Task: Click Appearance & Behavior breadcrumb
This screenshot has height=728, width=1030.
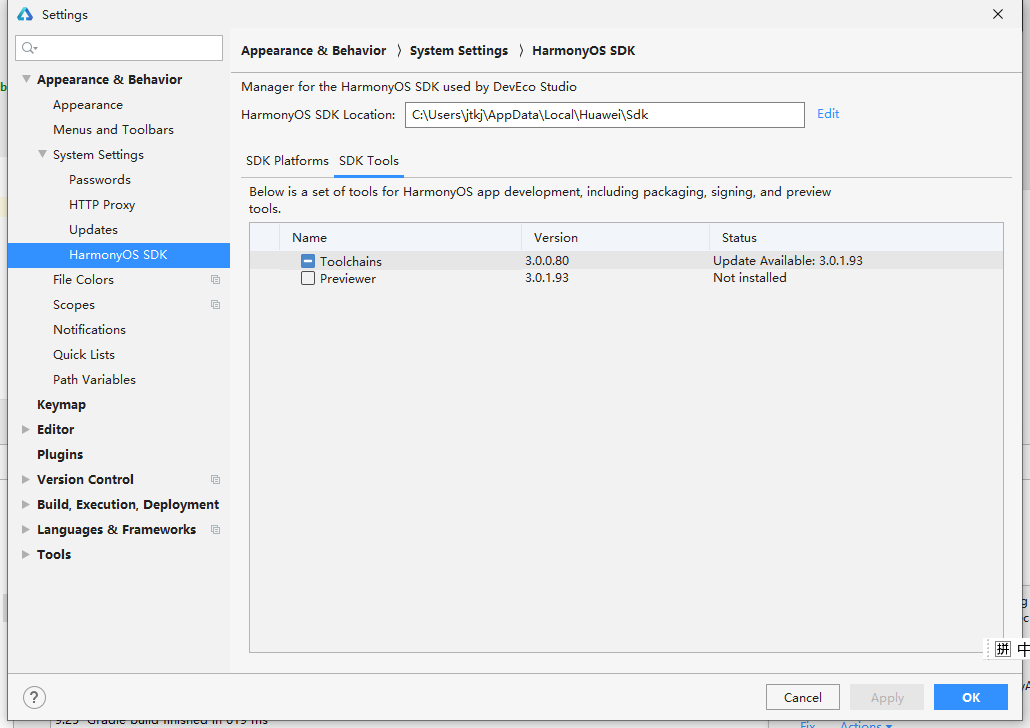Action: pyautogui.click(x=313, y=51)
